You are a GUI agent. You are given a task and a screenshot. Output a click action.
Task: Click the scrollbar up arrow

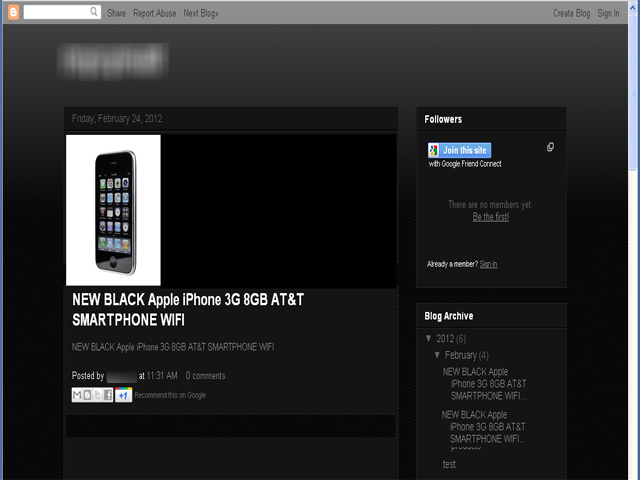pyautogui.click(x=633, y=8)
